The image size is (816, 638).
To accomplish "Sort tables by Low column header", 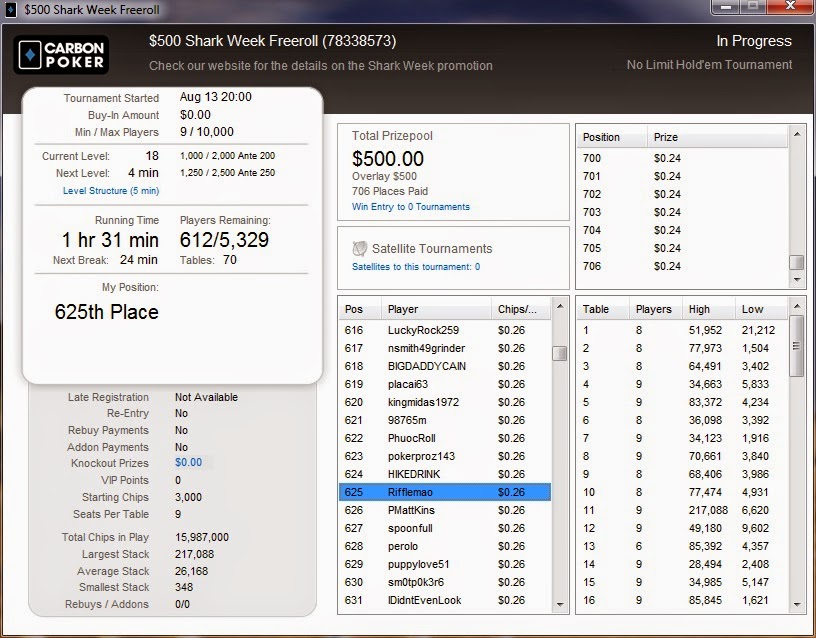I will tap(761, 309).
